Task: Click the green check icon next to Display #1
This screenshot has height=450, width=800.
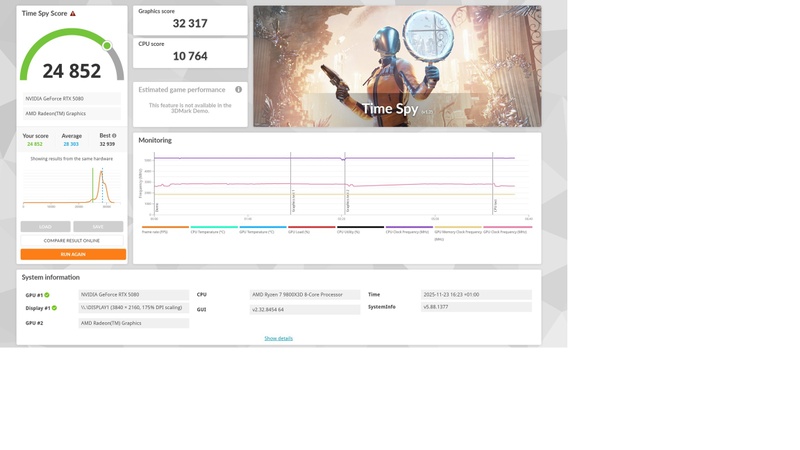Action: (55, 308)
